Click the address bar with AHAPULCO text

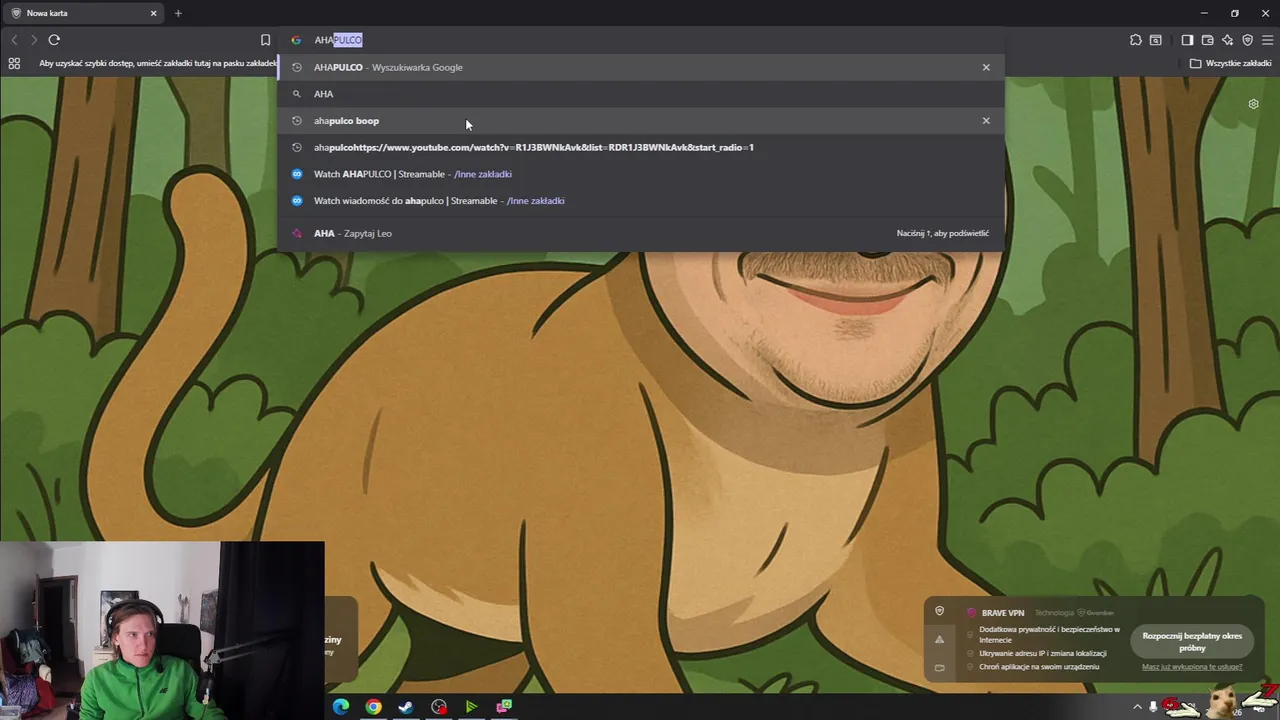coord(640,40)
